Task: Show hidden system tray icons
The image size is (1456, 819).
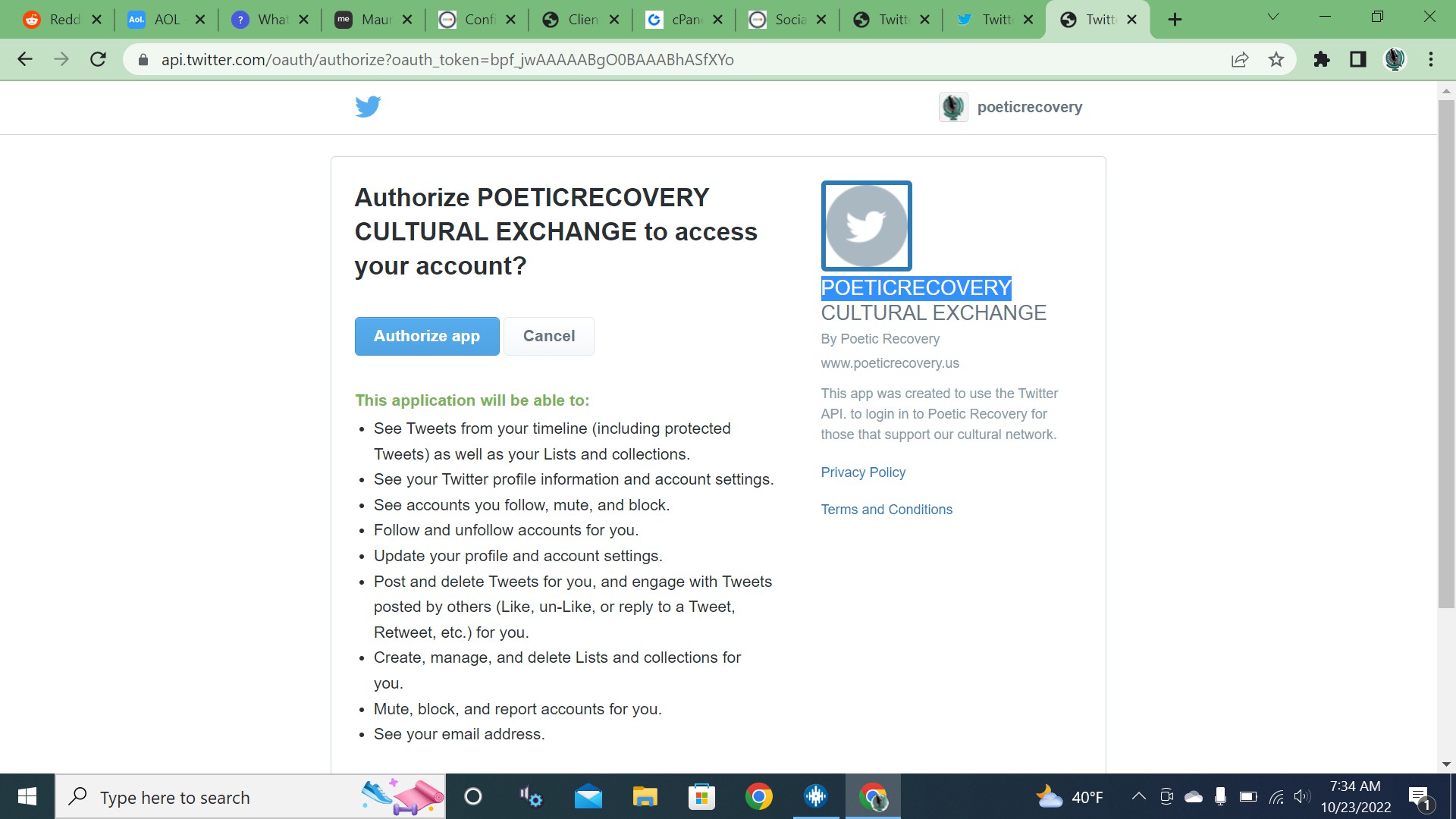Action: click(1139, 796)
